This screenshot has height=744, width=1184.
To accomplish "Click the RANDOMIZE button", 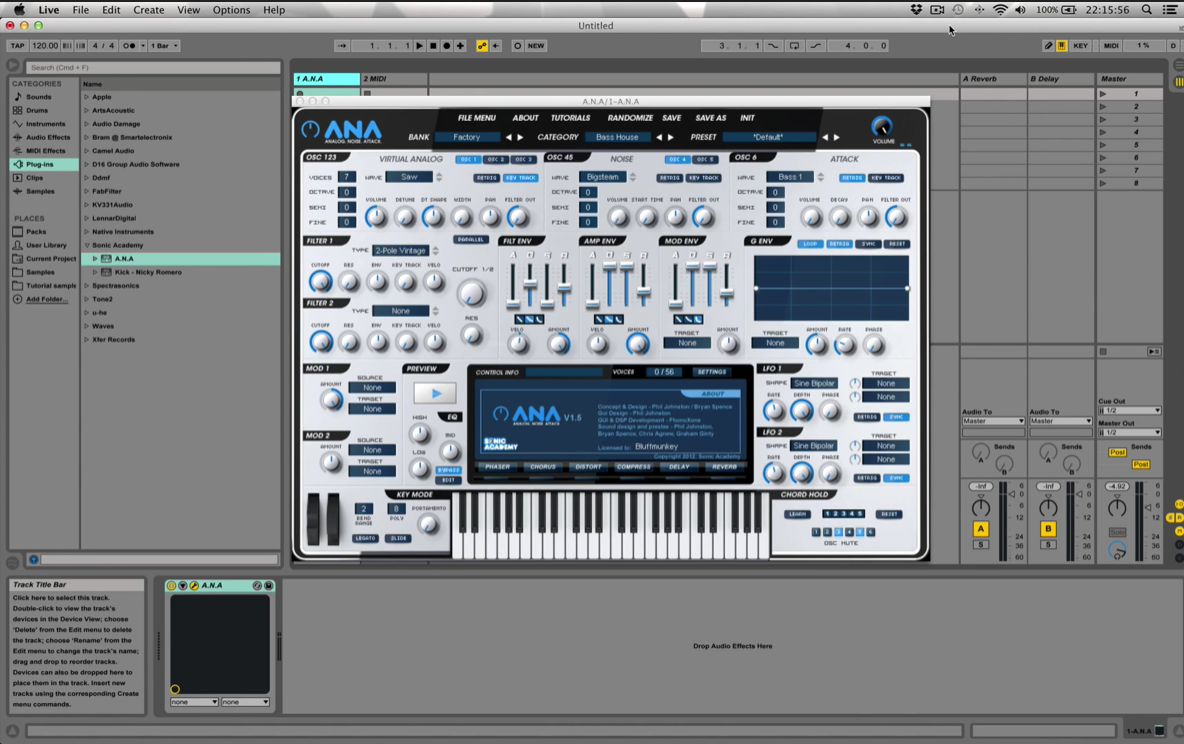I will 630,118.
